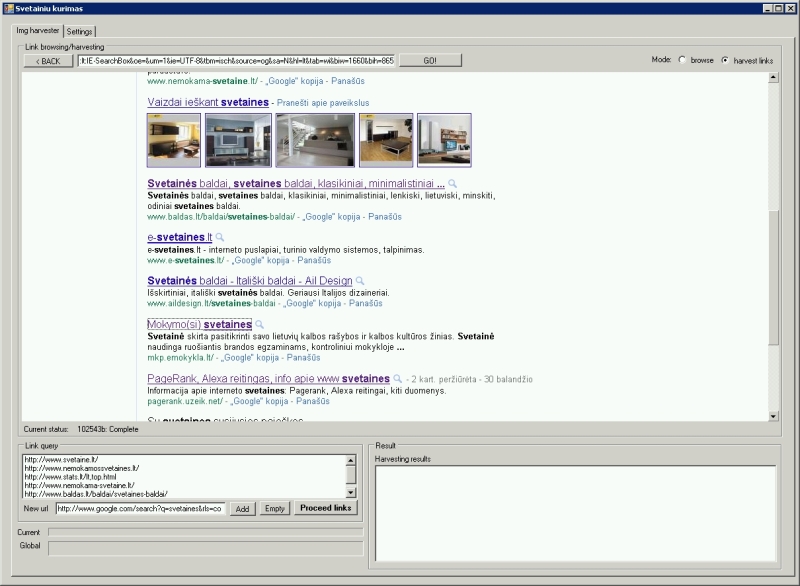Click the magnifier icon beside Ail Design result

pos(360,281)
